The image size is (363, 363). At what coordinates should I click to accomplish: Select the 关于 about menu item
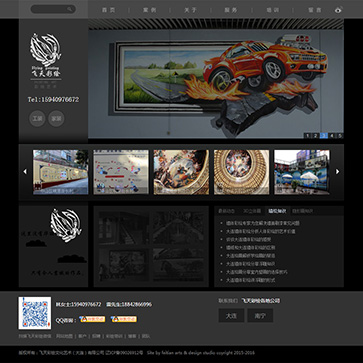click(190, 10)
